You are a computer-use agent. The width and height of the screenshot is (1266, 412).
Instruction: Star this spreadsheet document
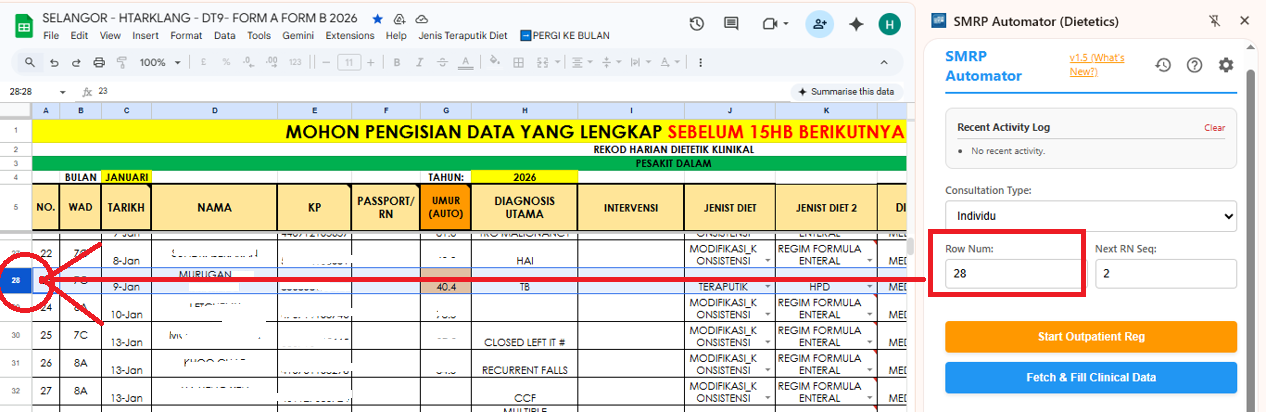pyautogui.click(x=377, y=19)
